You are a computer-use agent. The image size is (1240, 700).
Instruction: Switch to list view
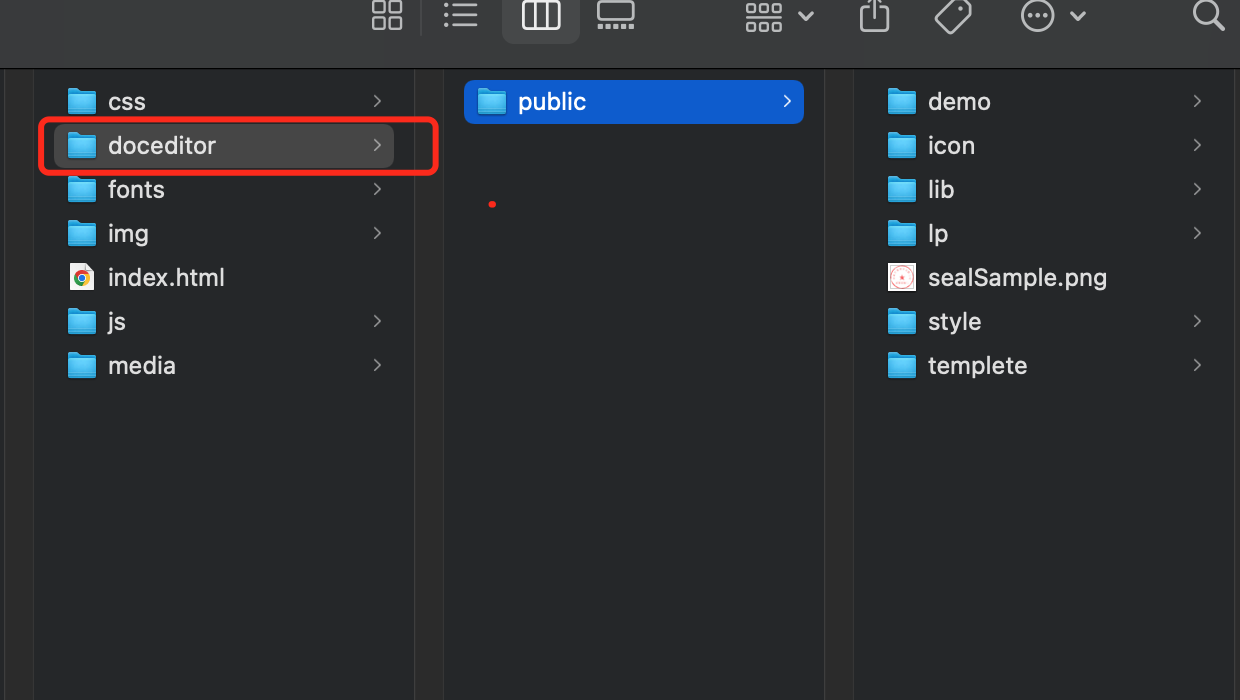coord(461,15)
